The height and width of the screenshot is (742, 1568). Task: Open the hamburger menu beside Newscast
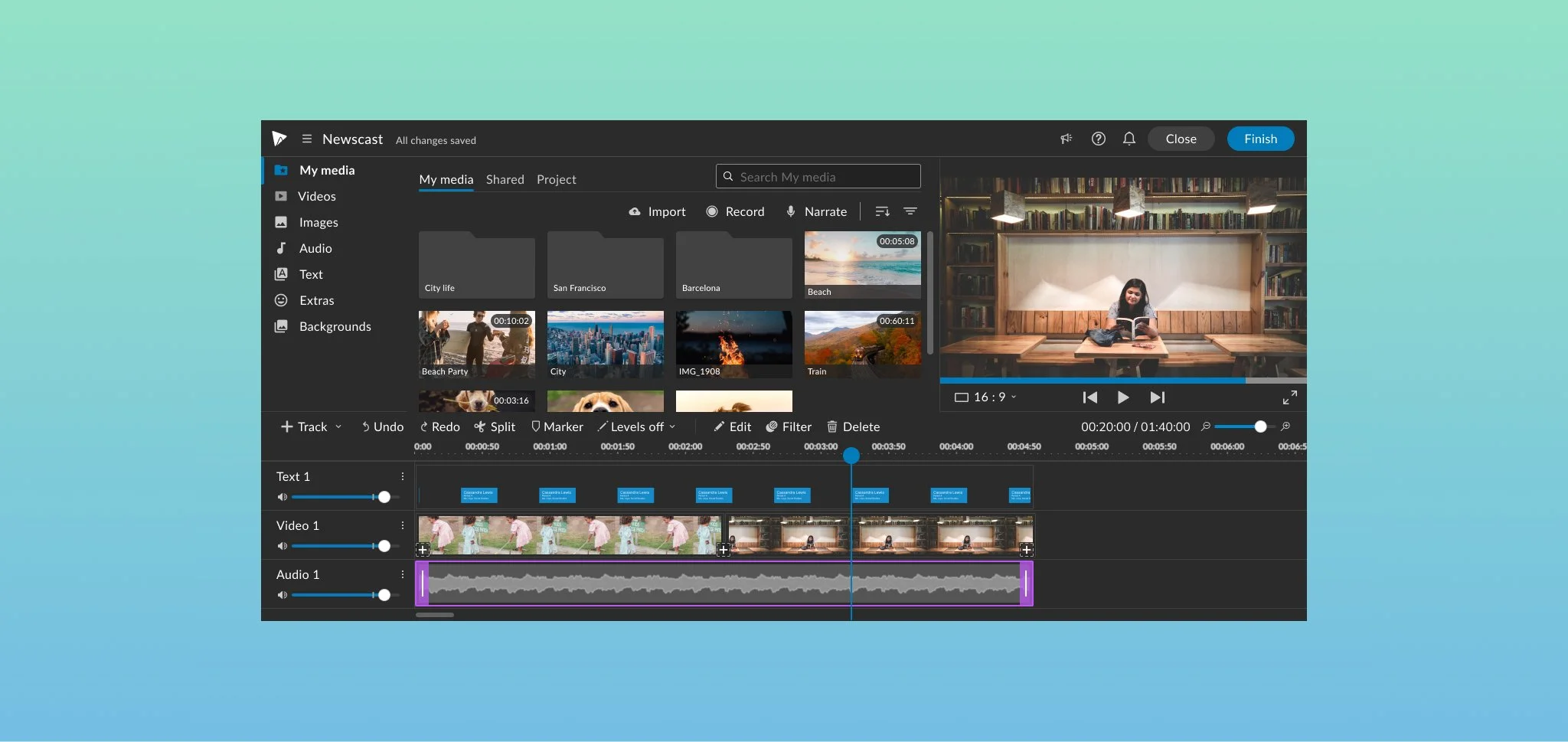[306, 139]
